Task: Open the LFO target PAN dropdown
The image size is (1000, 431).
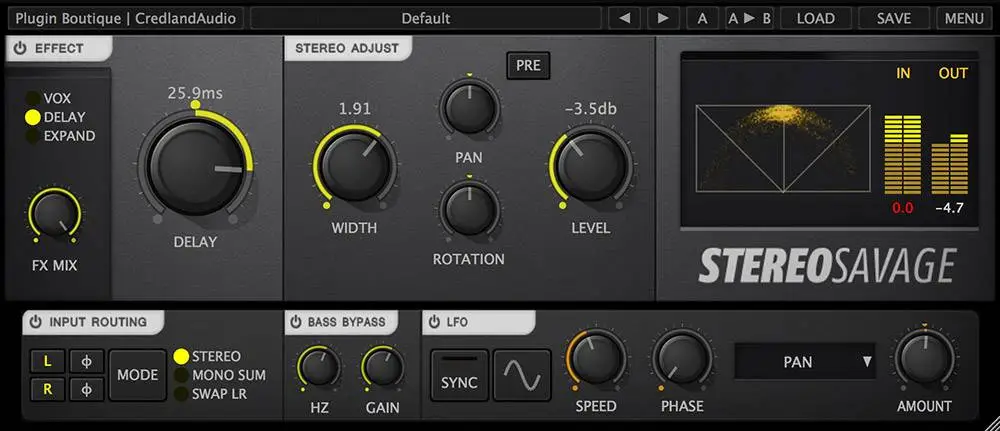Action: pos(805,362)
